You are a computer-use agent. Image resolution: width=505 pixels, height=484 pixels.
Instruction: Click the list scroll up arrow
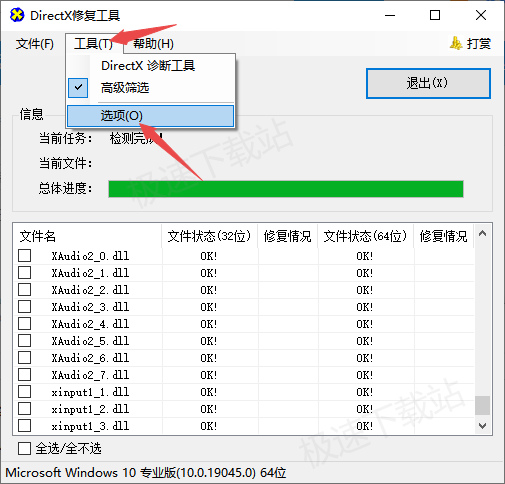[x=482, y=233]
